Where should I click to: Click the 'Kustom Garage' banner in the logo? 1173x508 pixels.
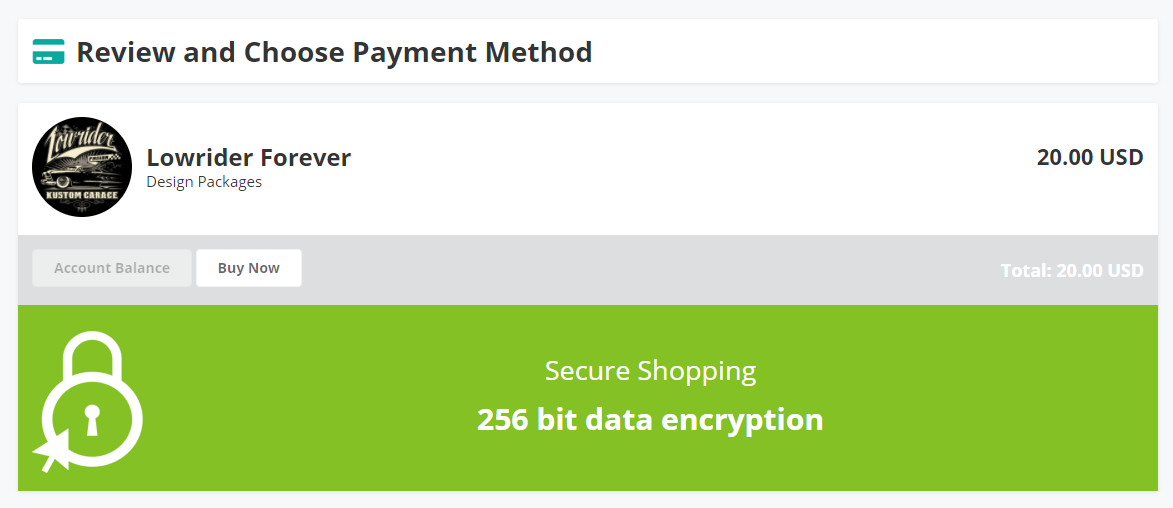82,196
